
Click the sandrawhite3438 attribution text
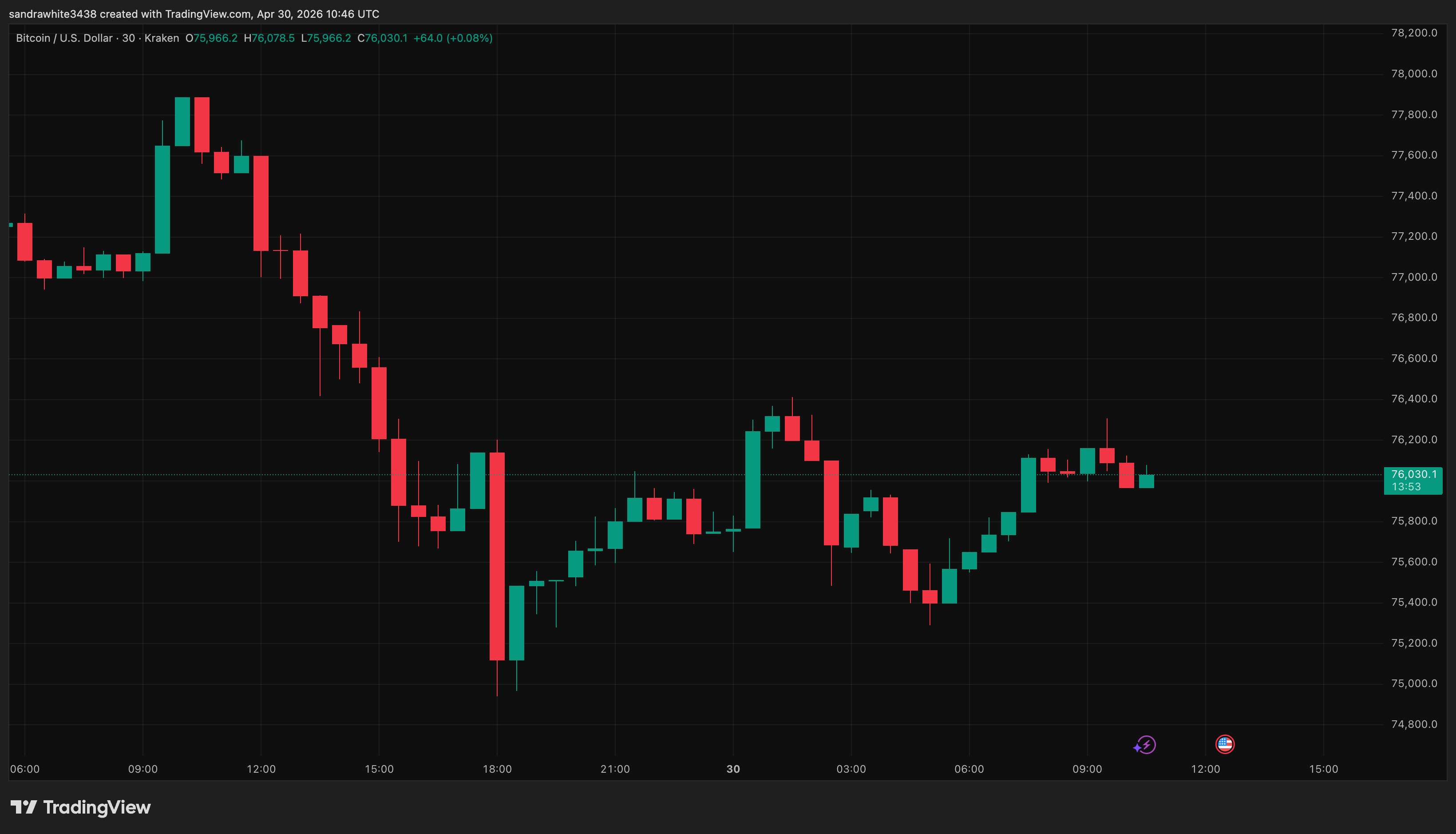click(53, 14)
